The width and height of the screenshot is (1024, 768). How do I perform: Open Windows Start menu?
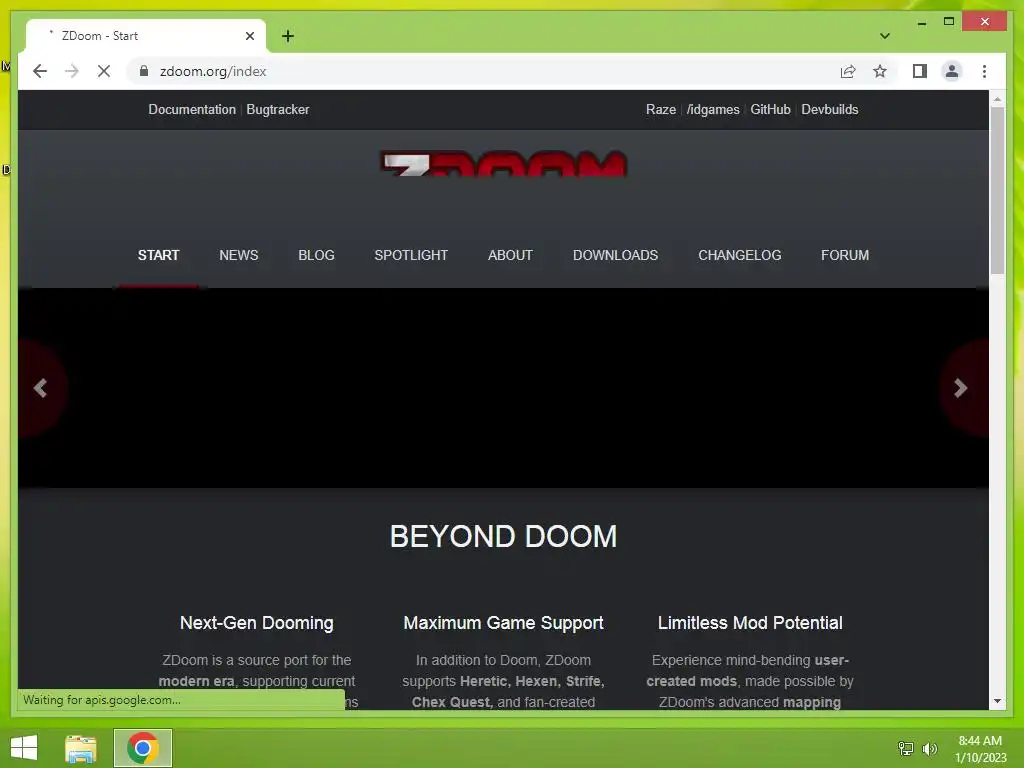[24, 748]
